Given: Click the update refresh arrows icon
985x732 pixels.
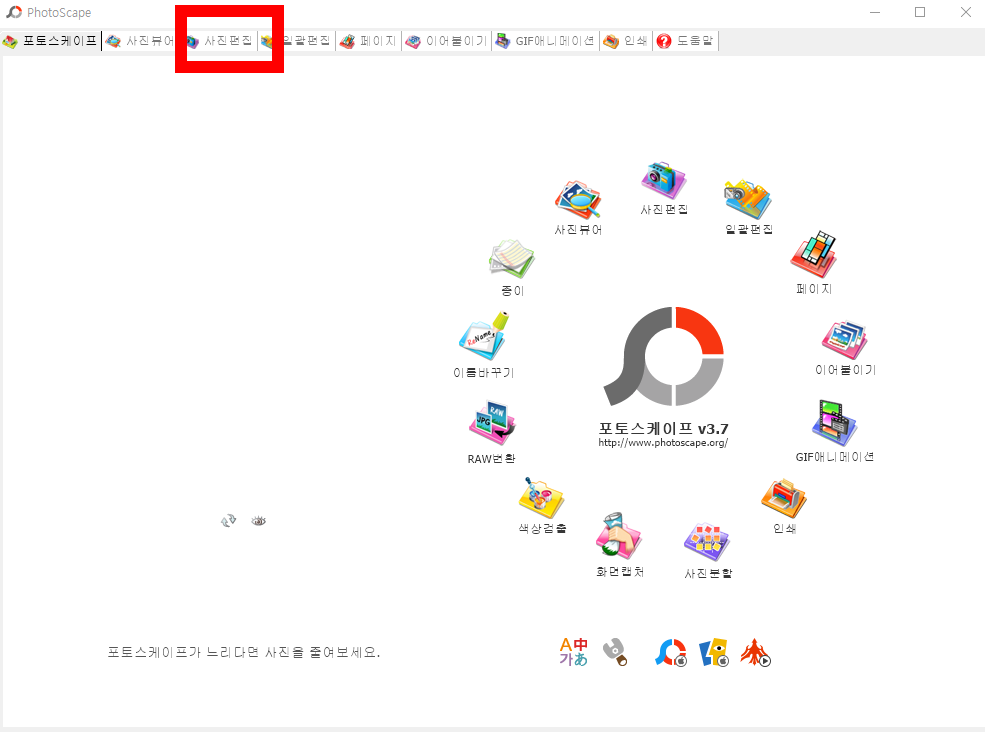Looking at the screenshot, I should pyautogui.click(x=228, y=520).
